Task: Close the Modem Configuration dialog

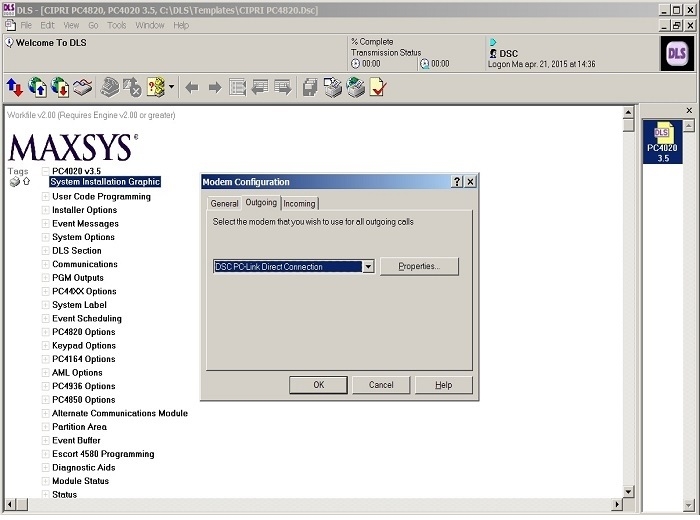Action: pos(471,182)
